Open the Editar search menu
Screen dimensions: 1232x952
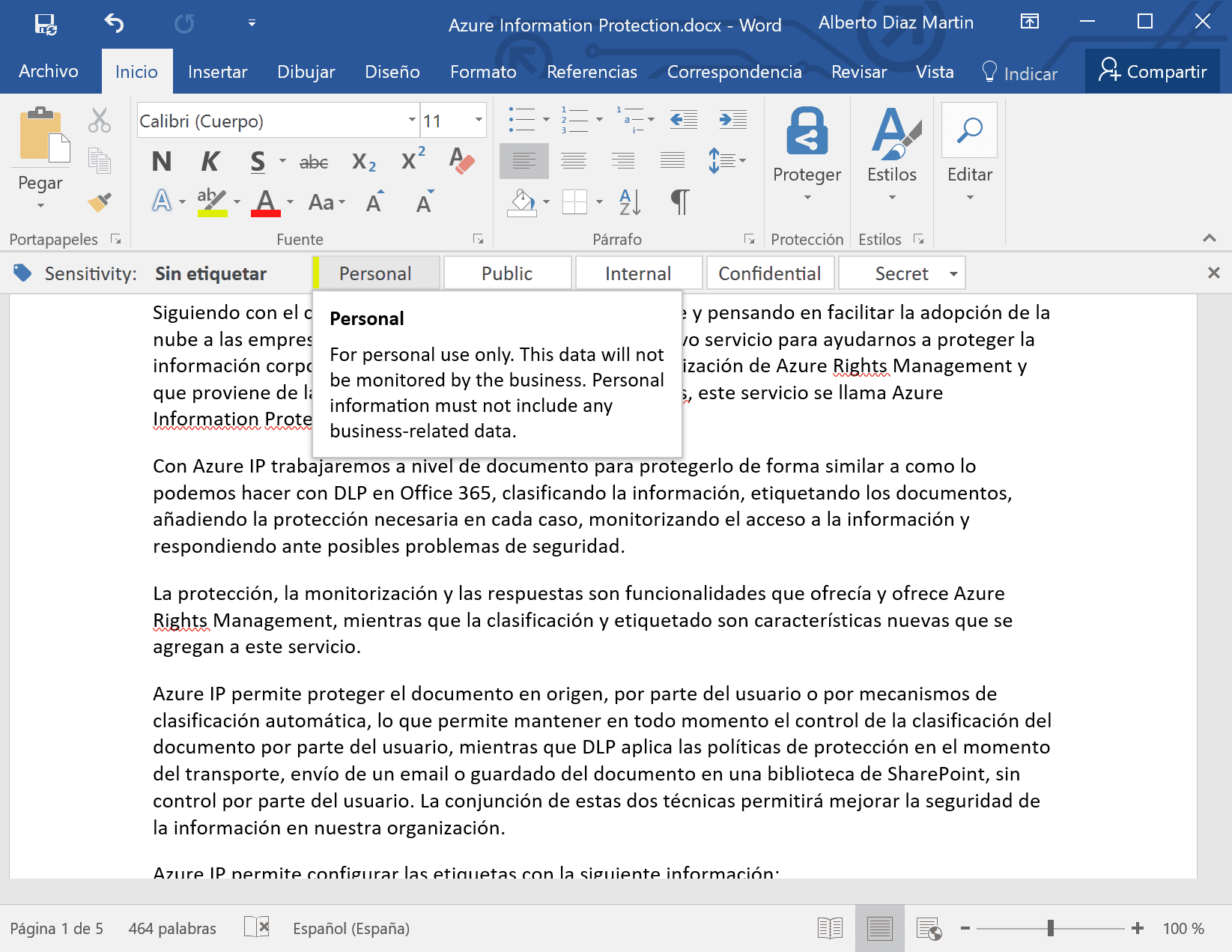click(x=970, y=155)
